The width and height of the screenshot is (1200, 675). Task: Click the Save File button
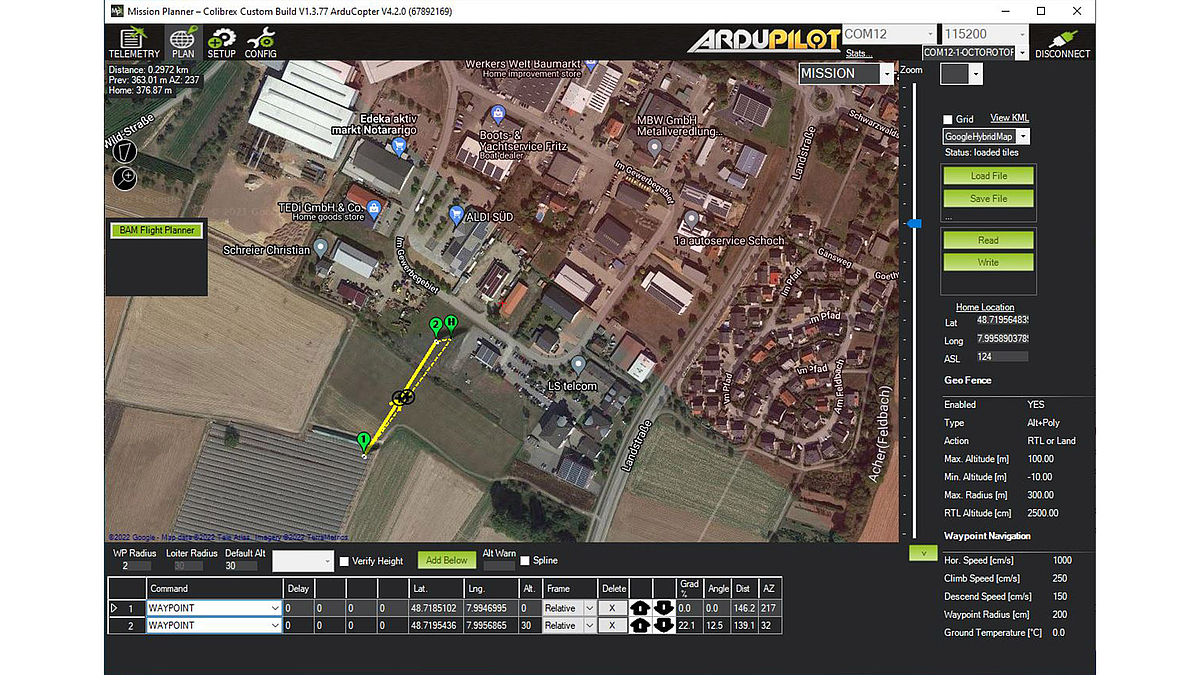coord(989,198)
